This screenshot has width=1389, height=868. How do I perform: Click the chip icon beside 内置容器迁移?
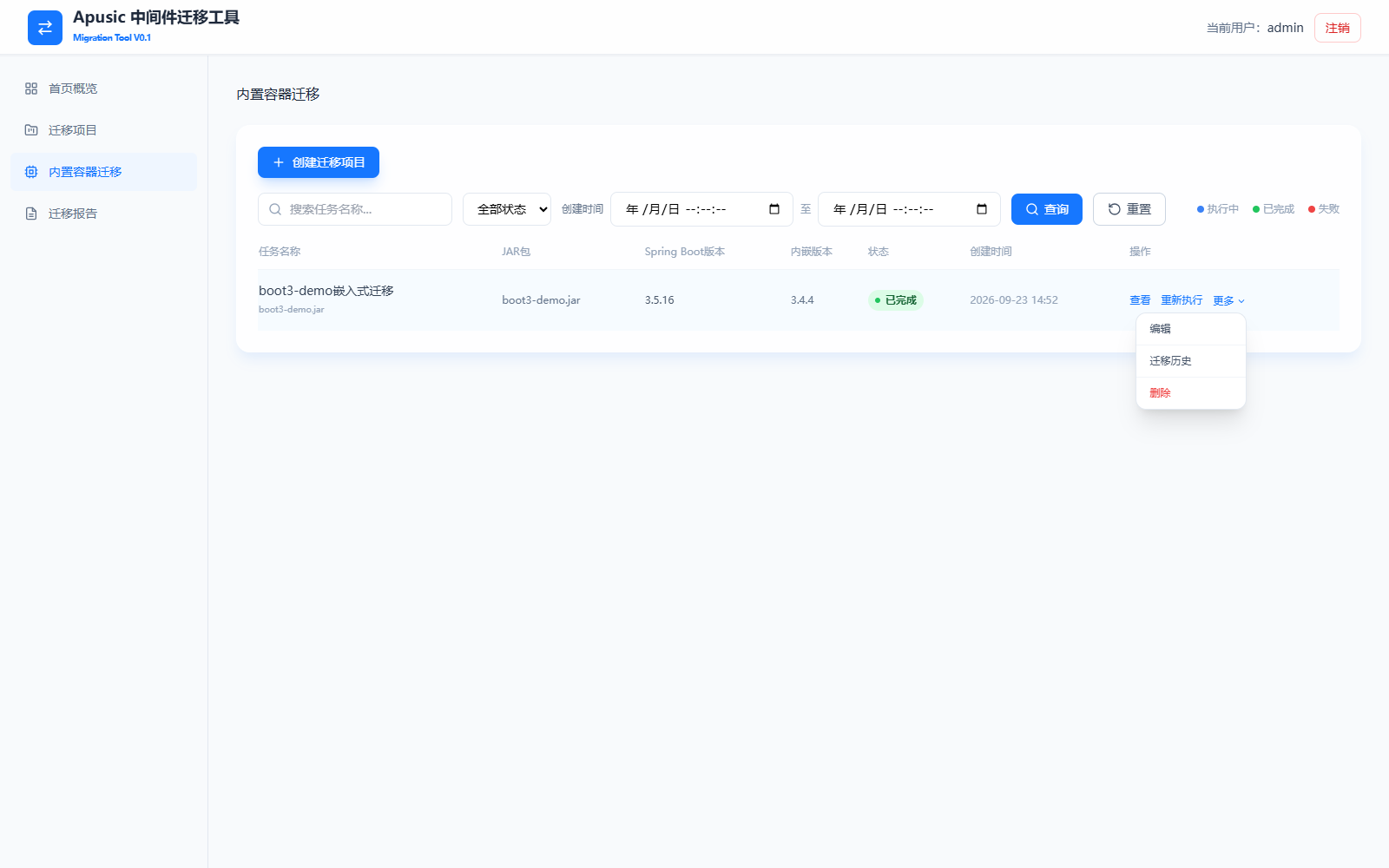[x=31, y=172]
